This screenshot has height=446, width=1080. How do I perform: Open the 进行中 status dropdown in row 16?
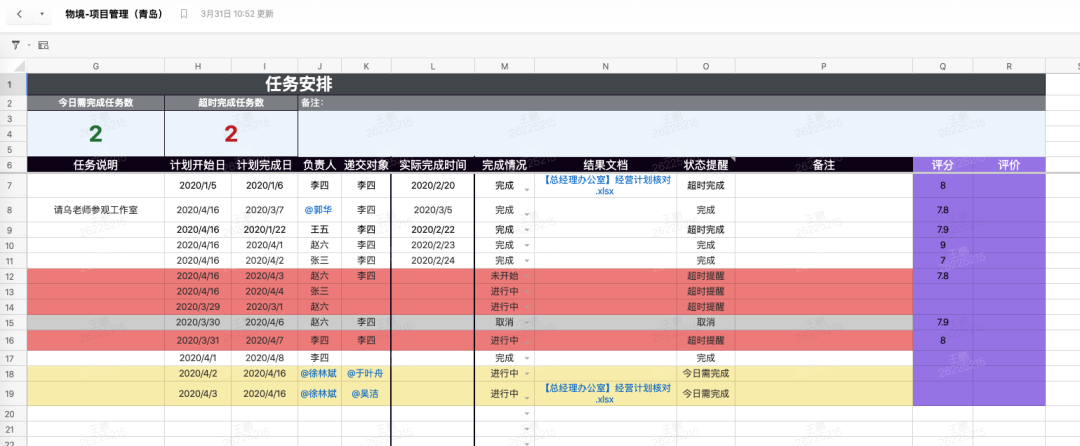pos(527,341)
